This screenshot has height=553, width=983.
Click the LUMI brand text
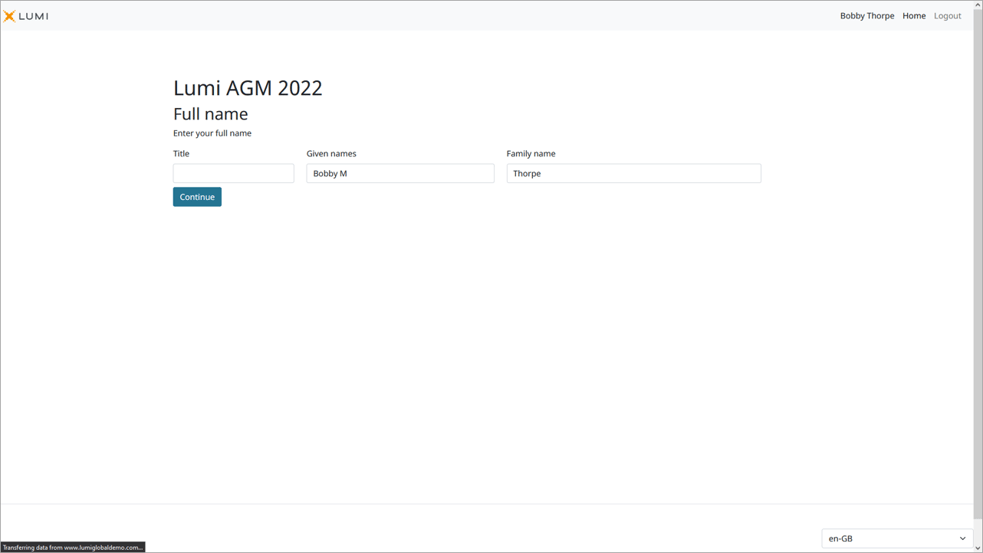point(34,16)
